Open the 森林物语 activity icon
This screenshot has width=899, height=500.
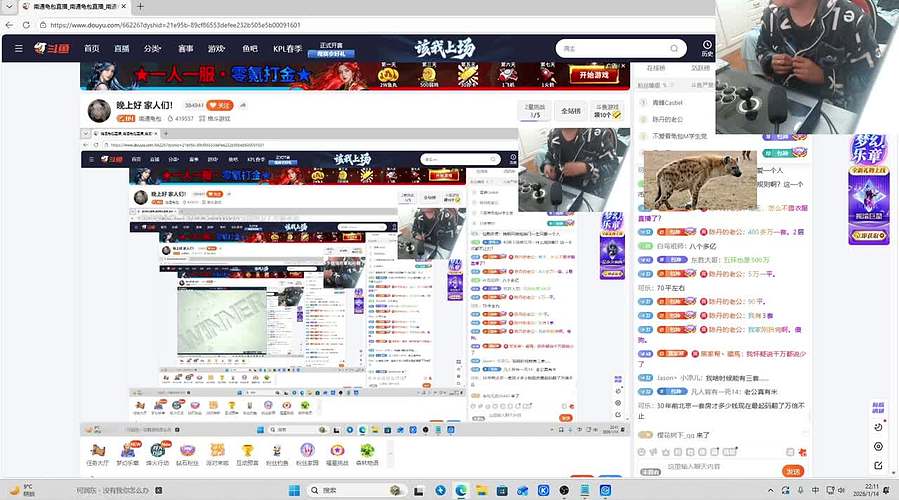click(367, 454)
